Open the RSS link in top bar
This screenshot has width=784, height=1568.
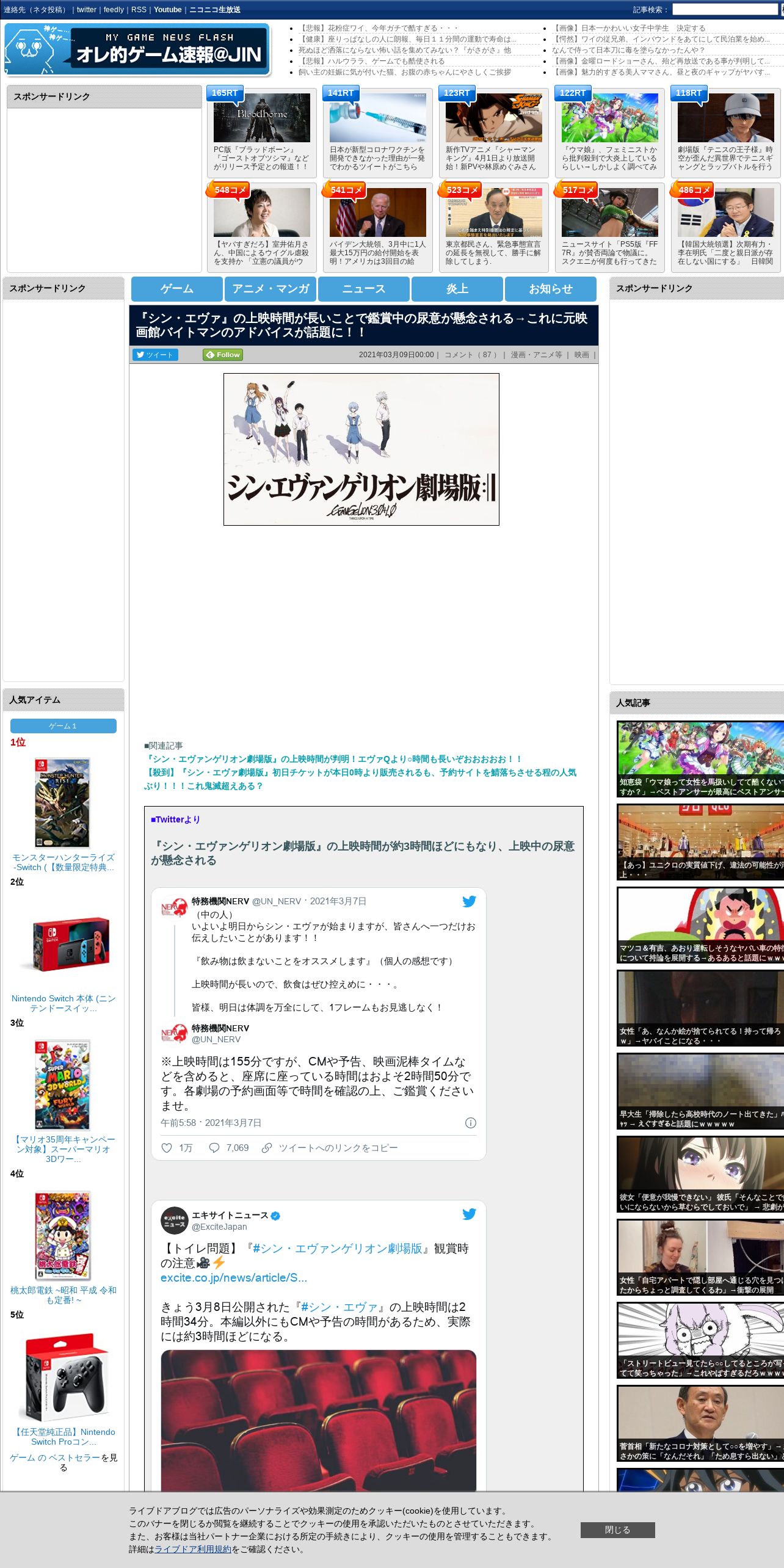pos(139,10)
